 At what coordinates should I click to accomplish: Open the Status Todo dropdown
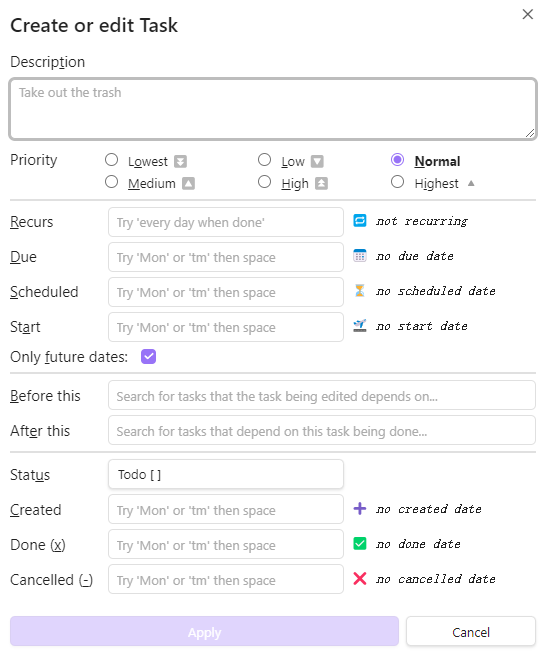pos(226,474)
